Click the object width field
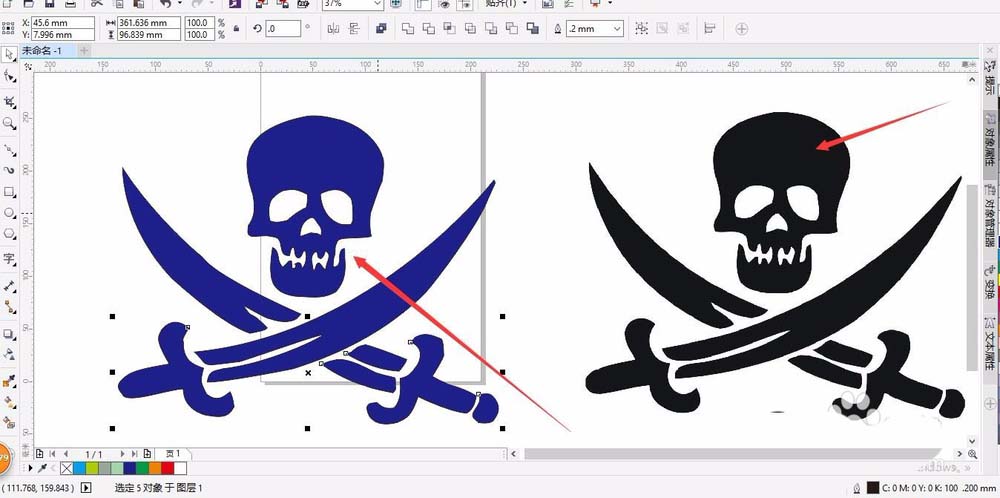Viewport: 1000px width, 498px height. [149, 22]
